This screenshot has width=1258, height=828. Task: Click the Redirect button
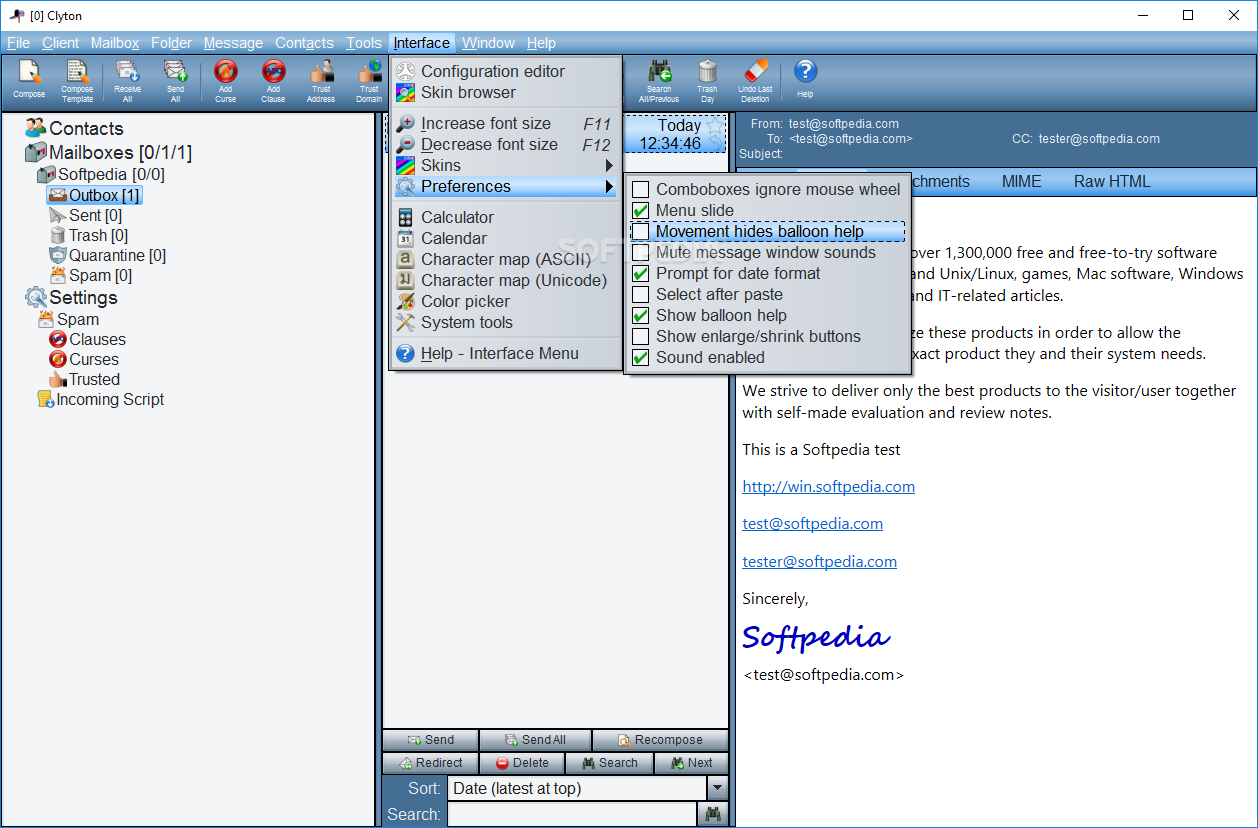coord(430,763)
